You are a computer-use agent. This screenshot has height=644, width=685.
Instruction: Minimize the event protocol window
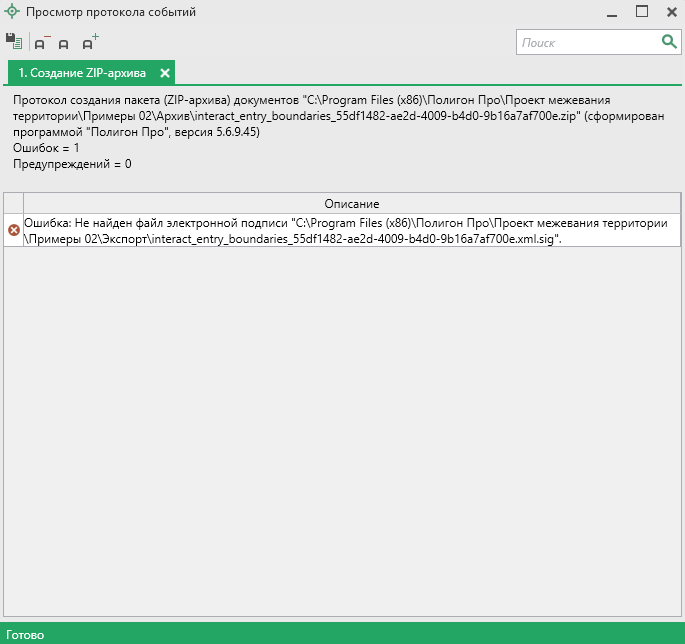click(x=612, y=12)
